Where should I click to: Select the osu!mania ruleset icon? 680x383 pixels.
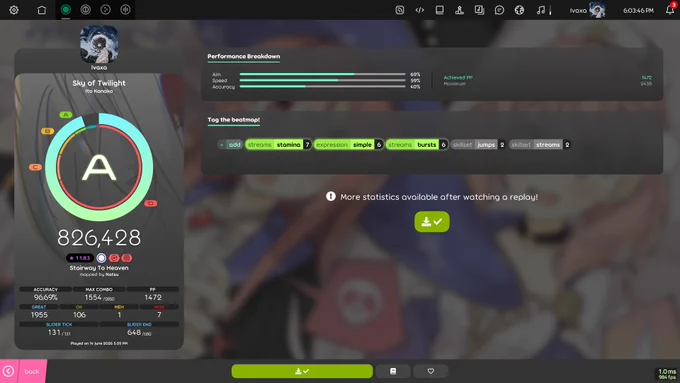click(125, 10)
